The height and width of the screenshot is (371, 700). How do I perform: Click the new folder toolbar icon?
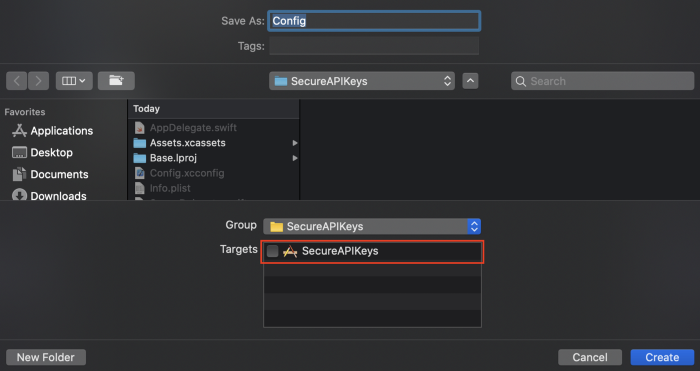point(116,81)
